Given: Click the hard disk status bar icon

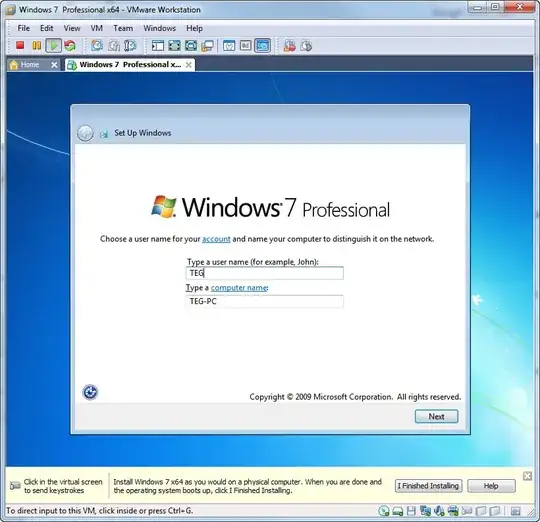Looking at the screenshot, I should (x=397, y=511).
